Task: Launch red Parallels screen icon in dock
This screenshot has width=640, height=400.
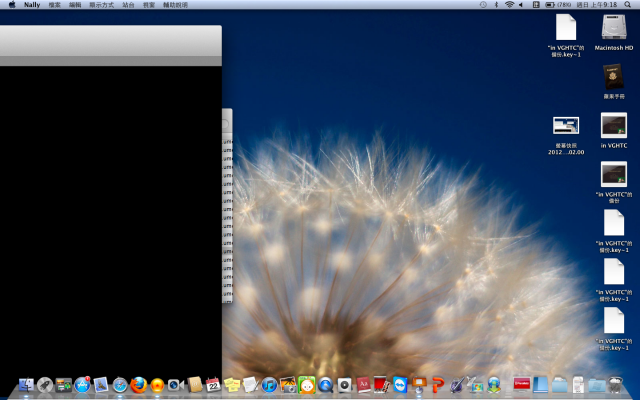Action: click(x=522, y=384)
